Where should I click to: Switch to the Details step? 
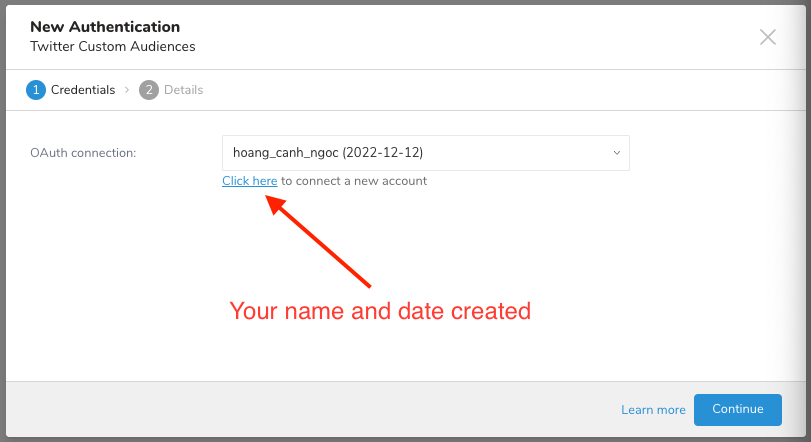(x=183, y=90)
